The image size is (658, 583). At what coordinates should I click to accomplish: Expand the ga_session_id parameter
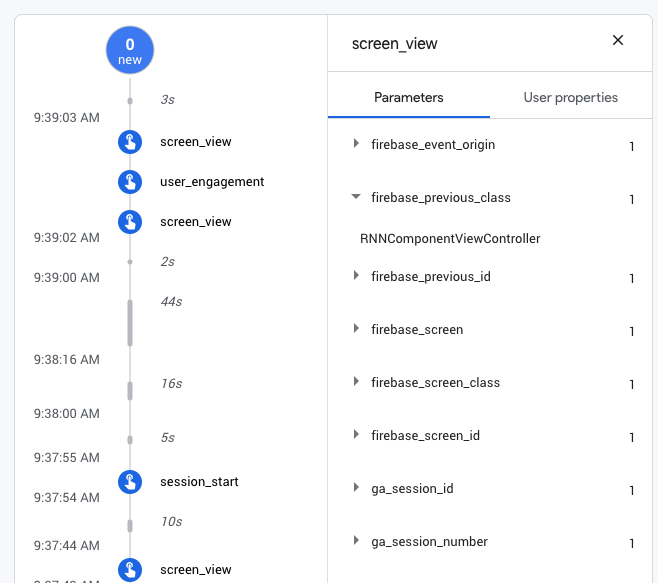pos(356,487)
